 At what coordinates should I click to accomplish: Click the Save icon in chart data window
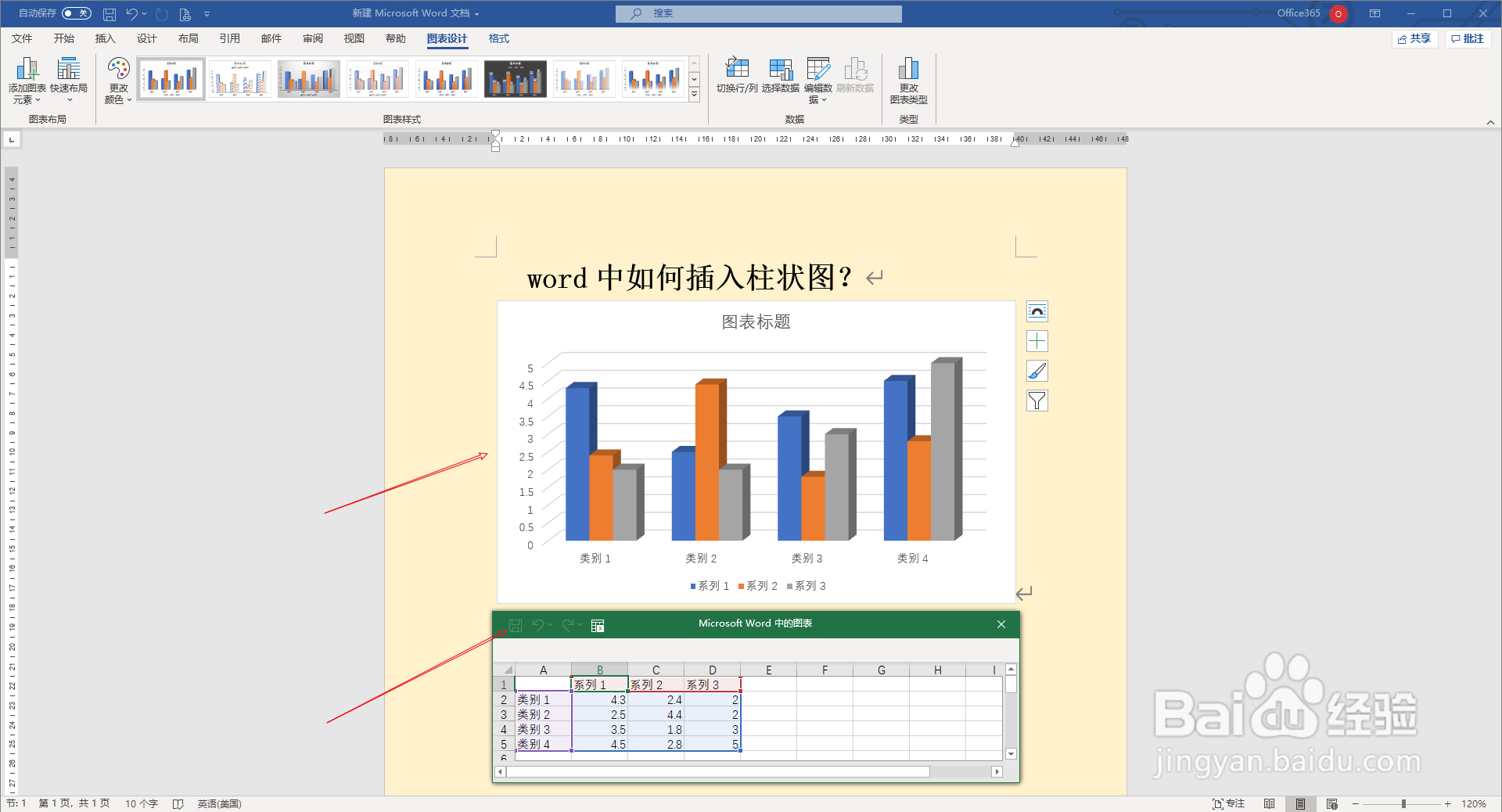click(516, 625)
